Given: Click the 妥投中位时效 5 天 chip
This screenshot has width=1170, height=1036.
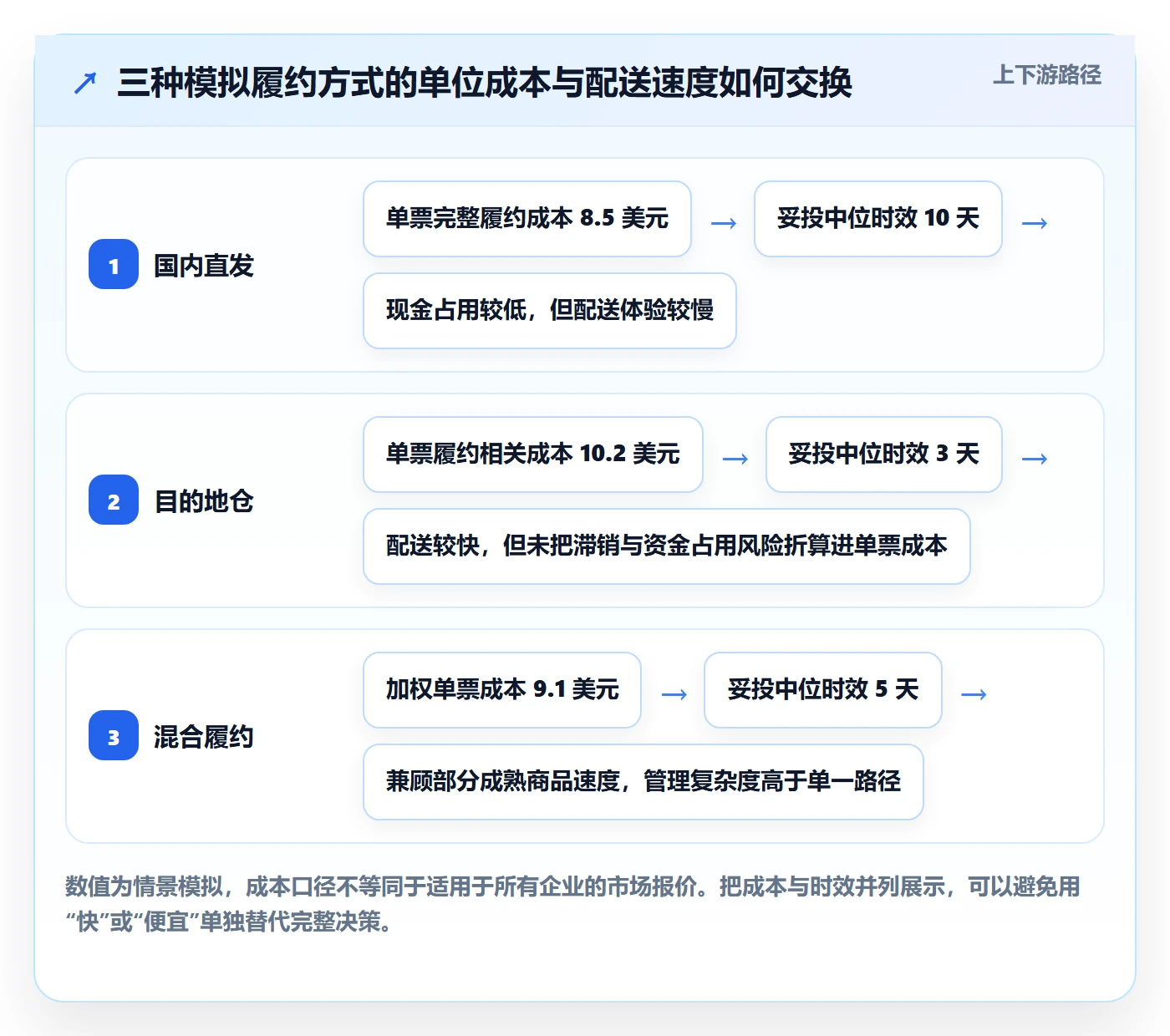Looking at the screenshot, I should pos(823,690).
